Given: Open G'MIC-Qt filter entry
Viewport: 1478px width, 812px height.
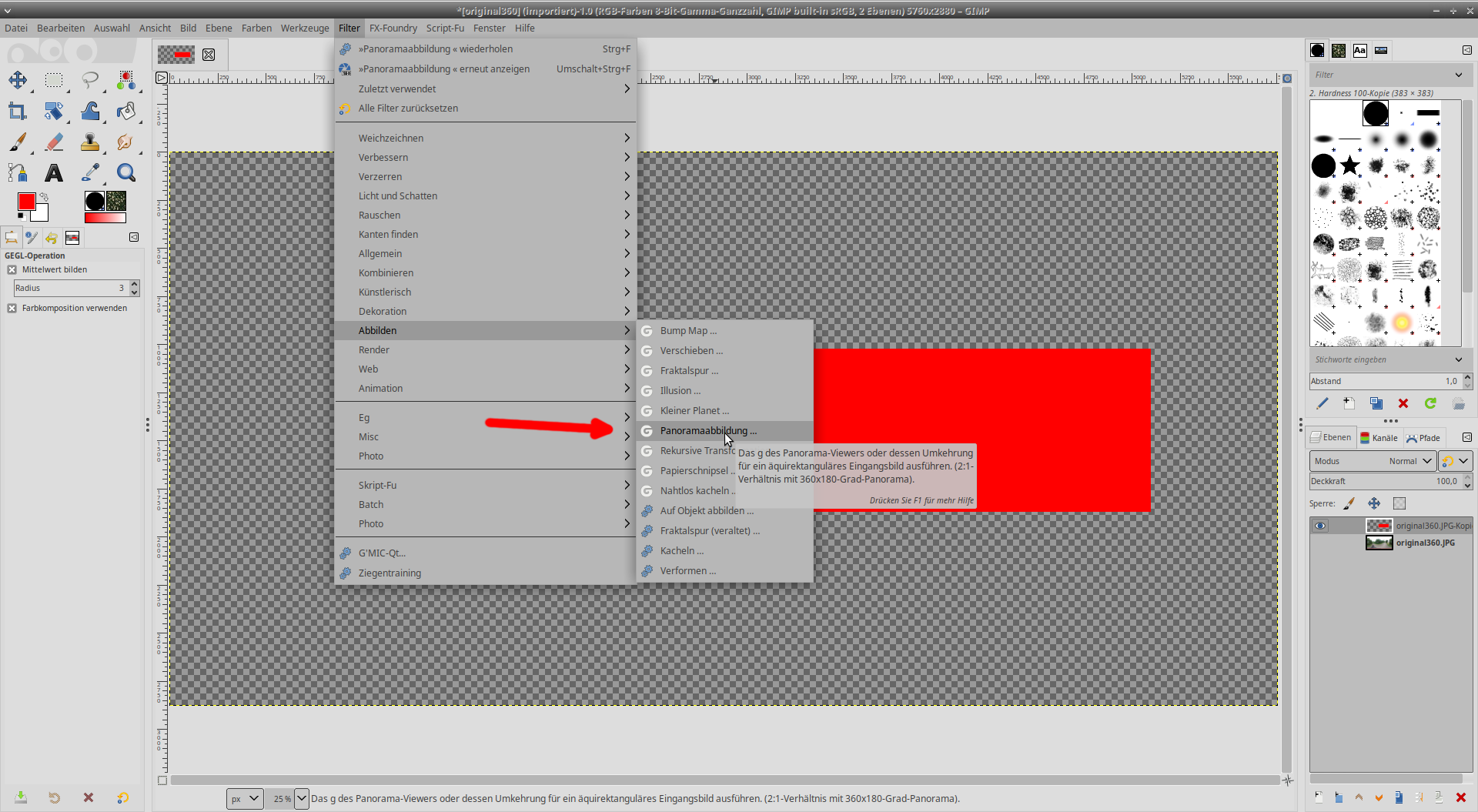Looking at the screenshot, I should tap(382, 553).
